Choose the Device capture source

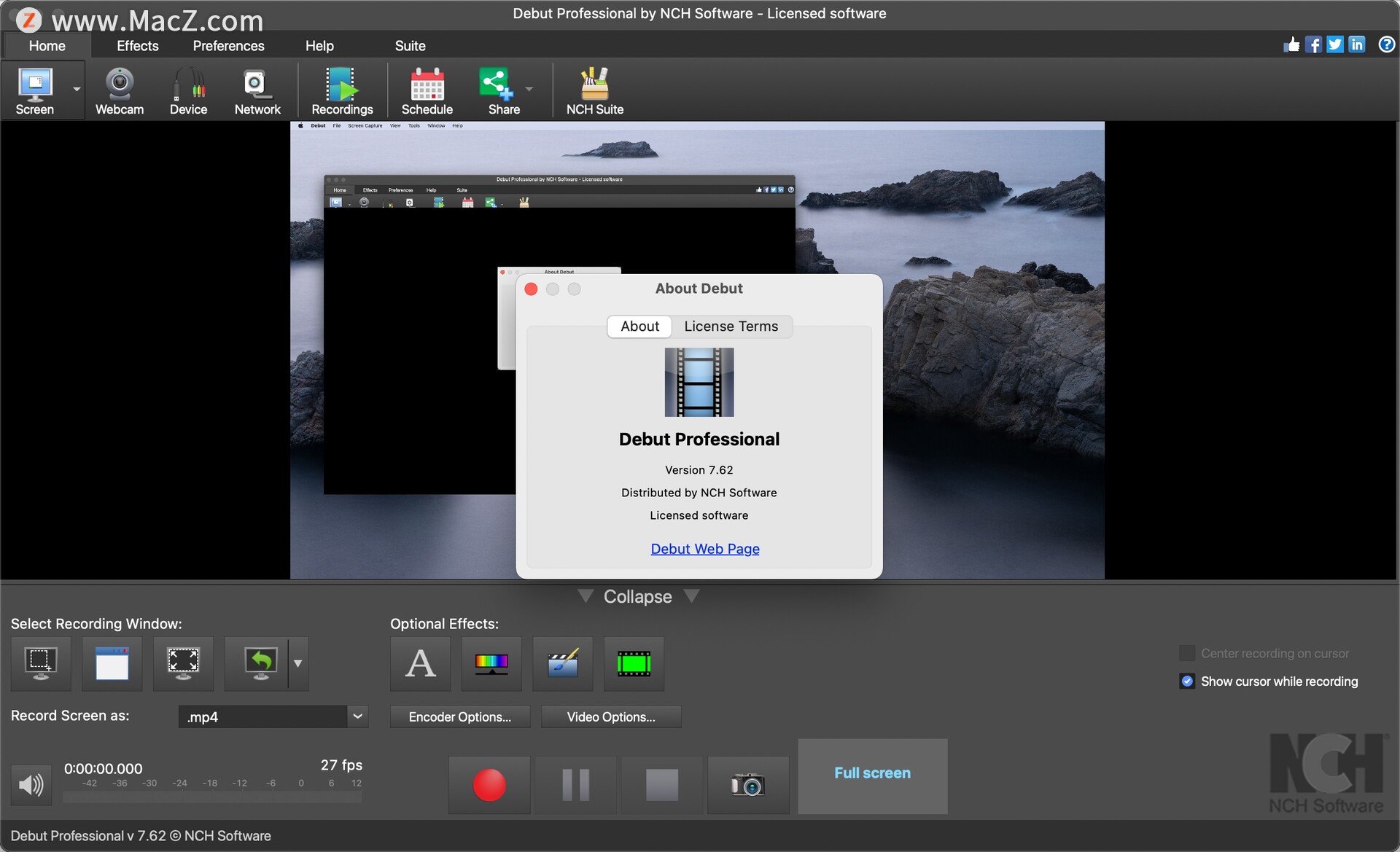[x=188, y=90]
